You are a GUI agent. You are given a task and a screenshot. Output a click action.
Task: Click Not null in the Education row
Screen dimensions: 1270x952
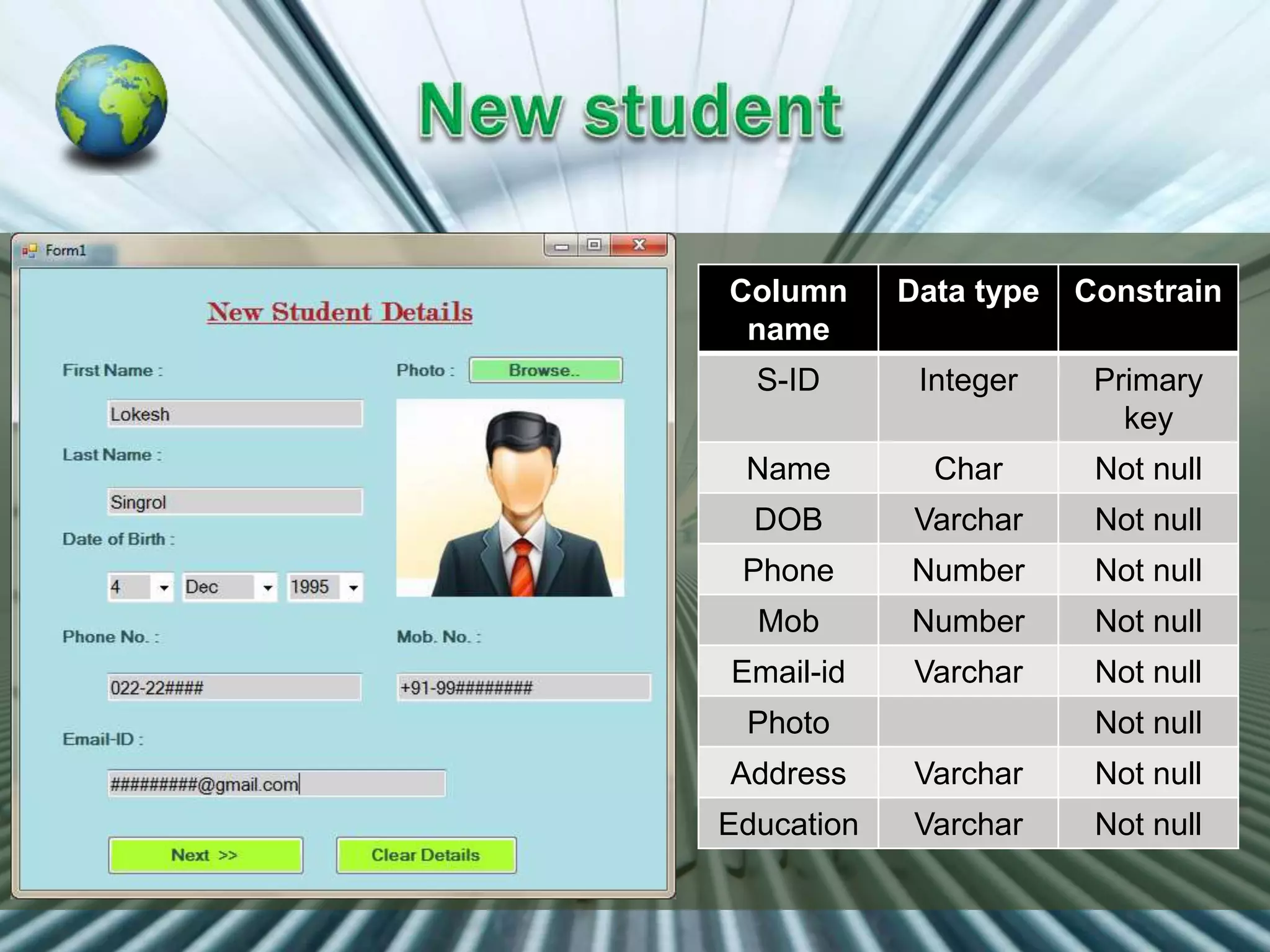point(1148,824)
